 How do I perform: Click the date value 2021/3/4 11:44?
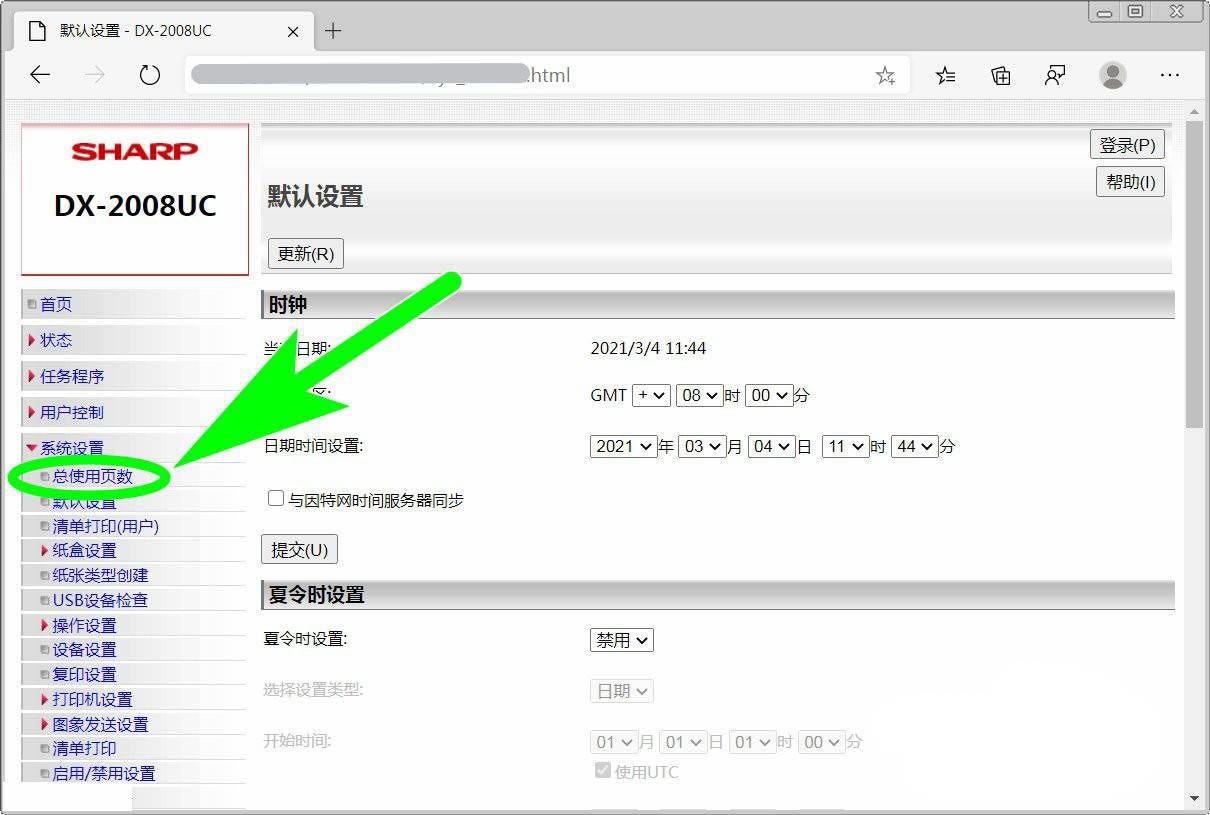coord(648,348)
